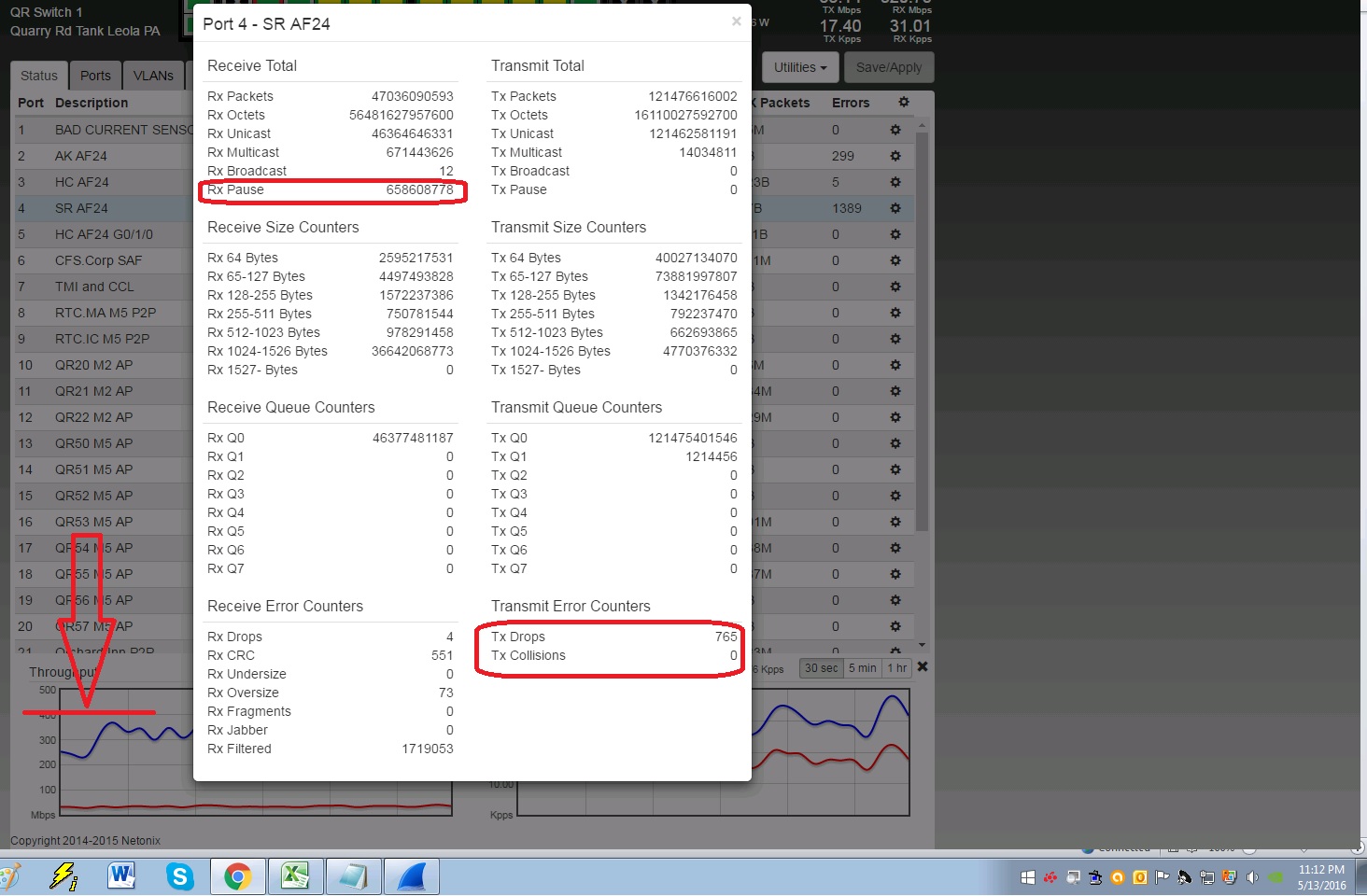Switch graph interval to 5 min
Image resolution: width=1367 pixels, height=896 pixels.
pos(862,668)
